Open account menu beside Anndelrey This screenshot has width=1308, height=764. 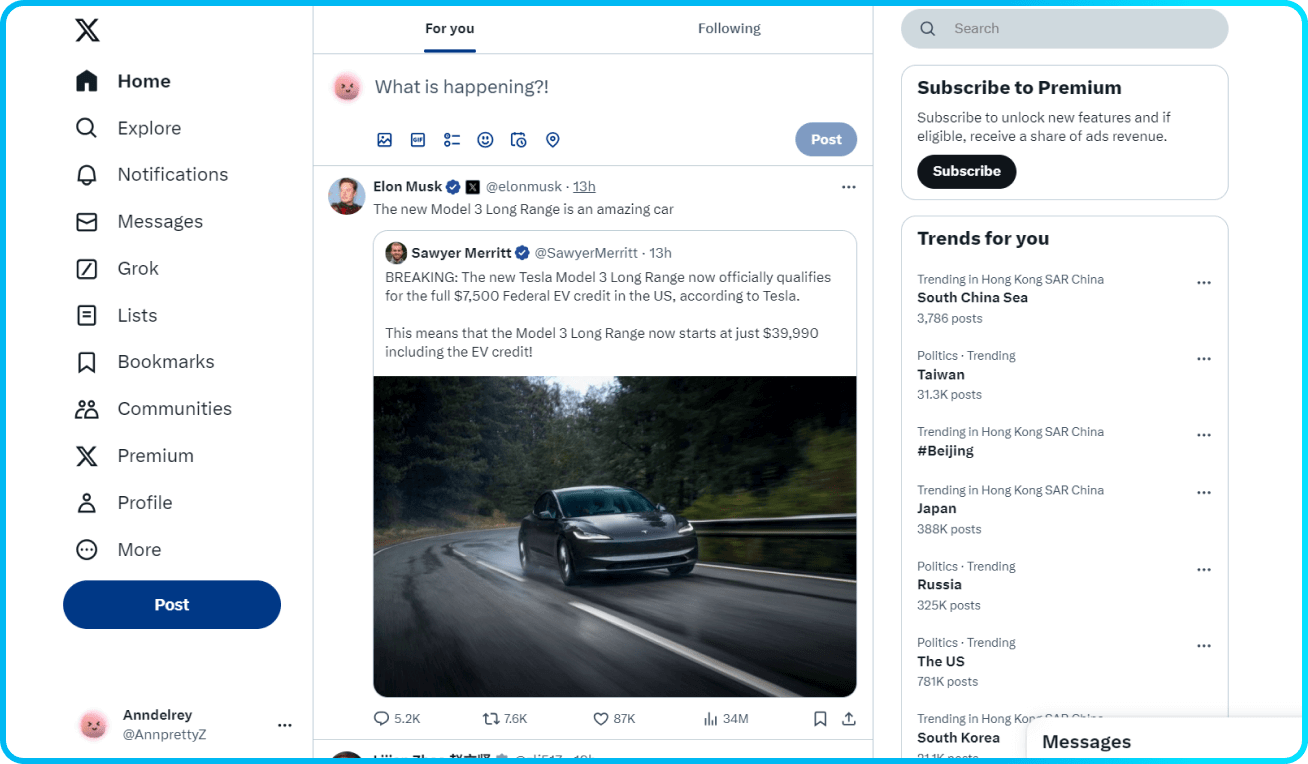[x=285, y=726]
